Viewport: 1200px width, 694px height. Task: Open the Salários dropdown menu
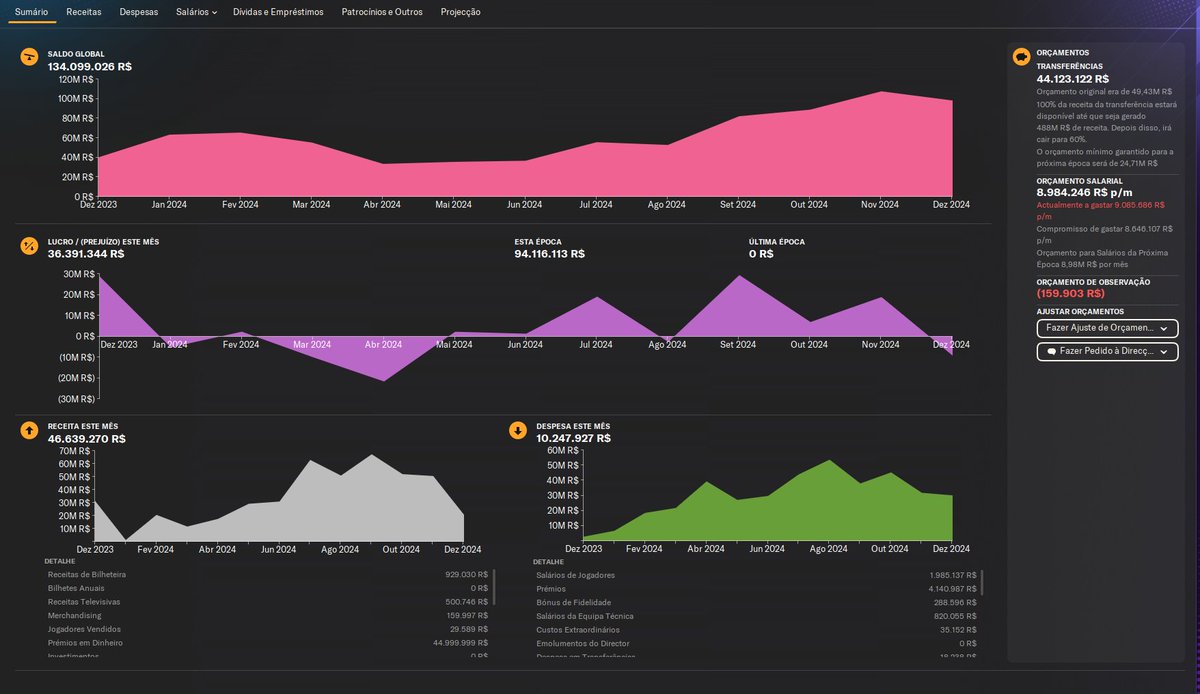click(196, 12)
